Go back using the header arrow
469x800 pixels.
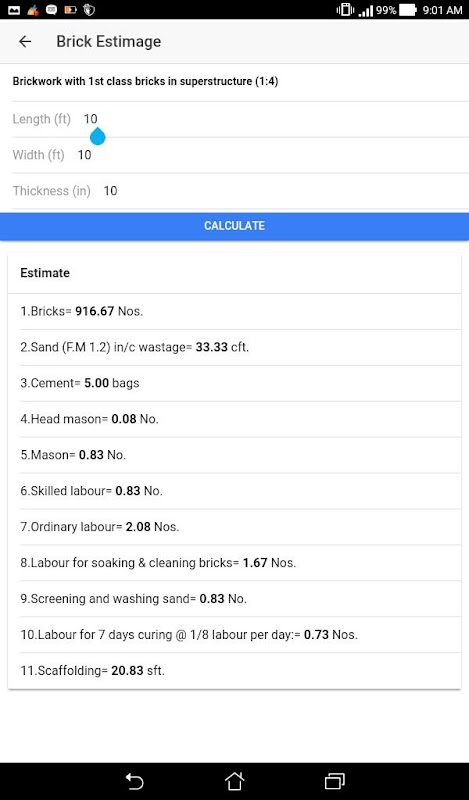(25, 41)
